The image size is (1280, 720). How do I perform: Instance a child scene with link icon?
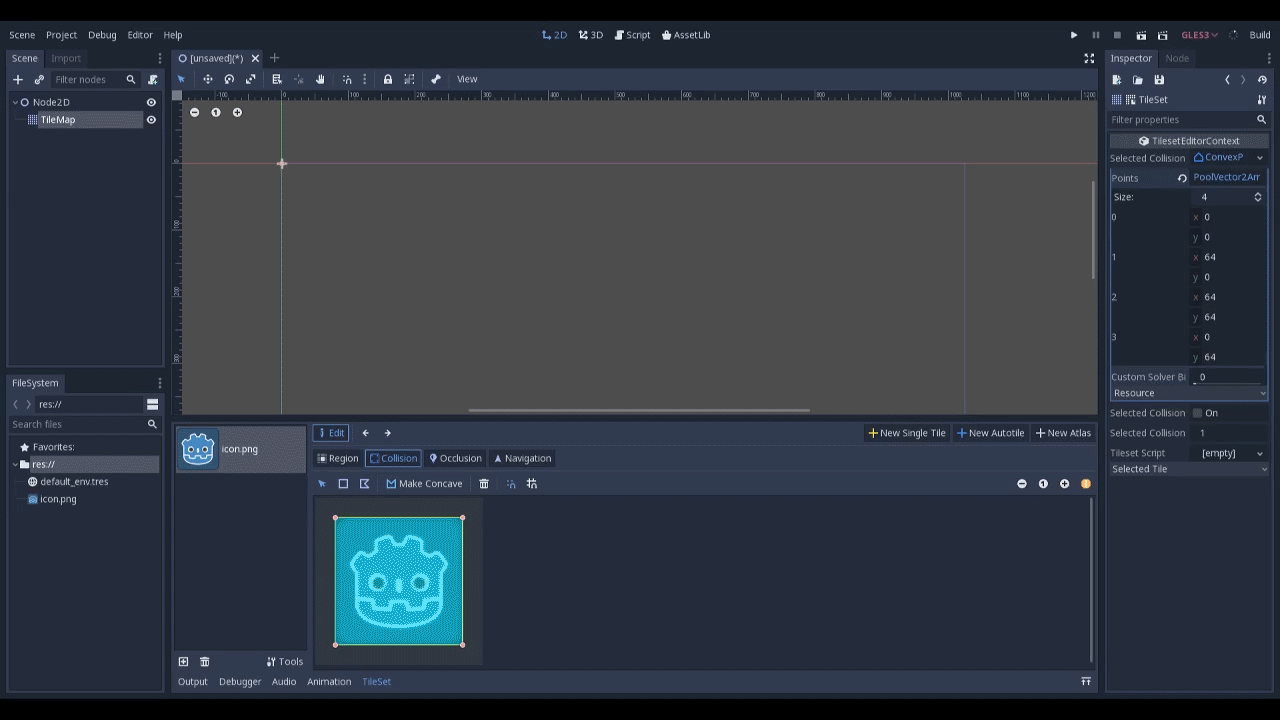pyautogui.click(x=39, y=79)
